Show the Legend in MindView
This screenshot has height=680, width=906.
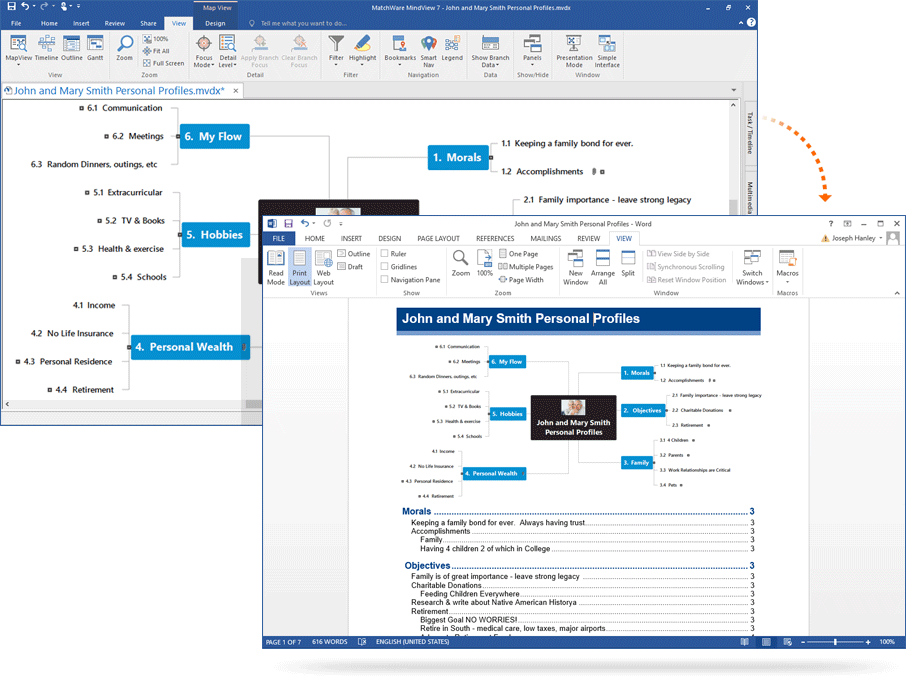(452, 49)
